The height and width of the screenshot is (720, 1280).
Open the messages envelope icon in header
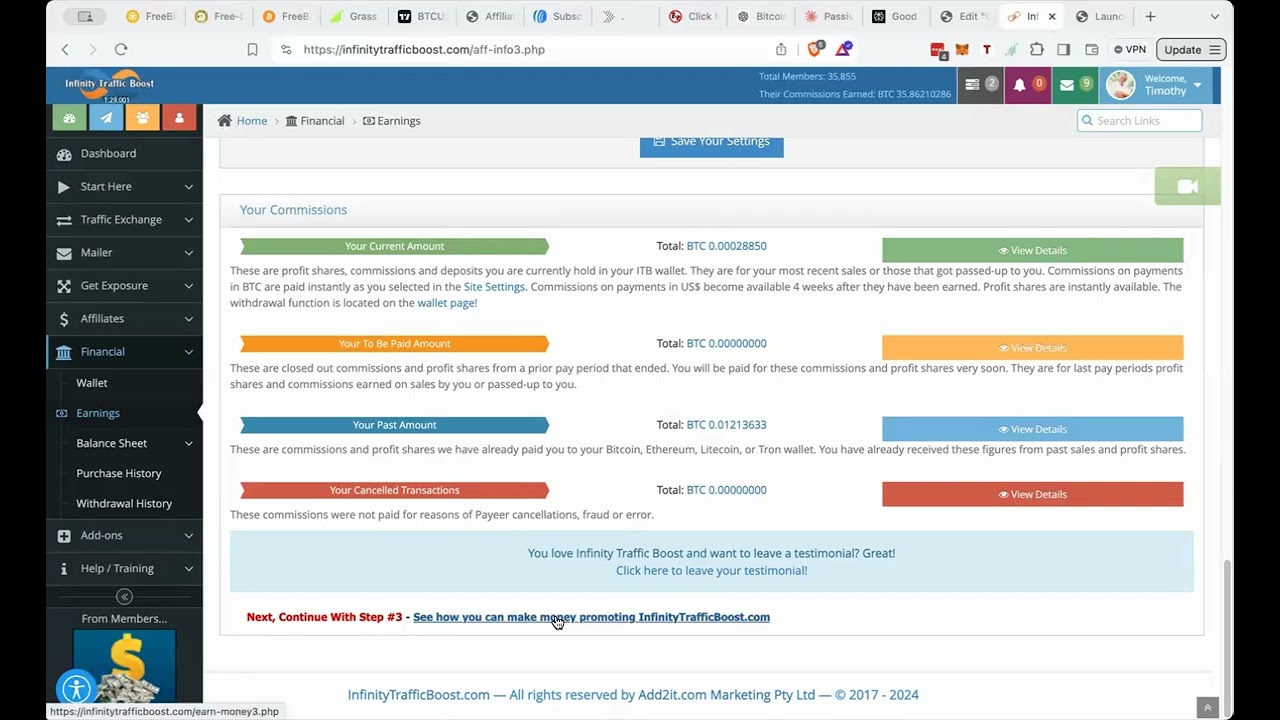point(1075,85)
